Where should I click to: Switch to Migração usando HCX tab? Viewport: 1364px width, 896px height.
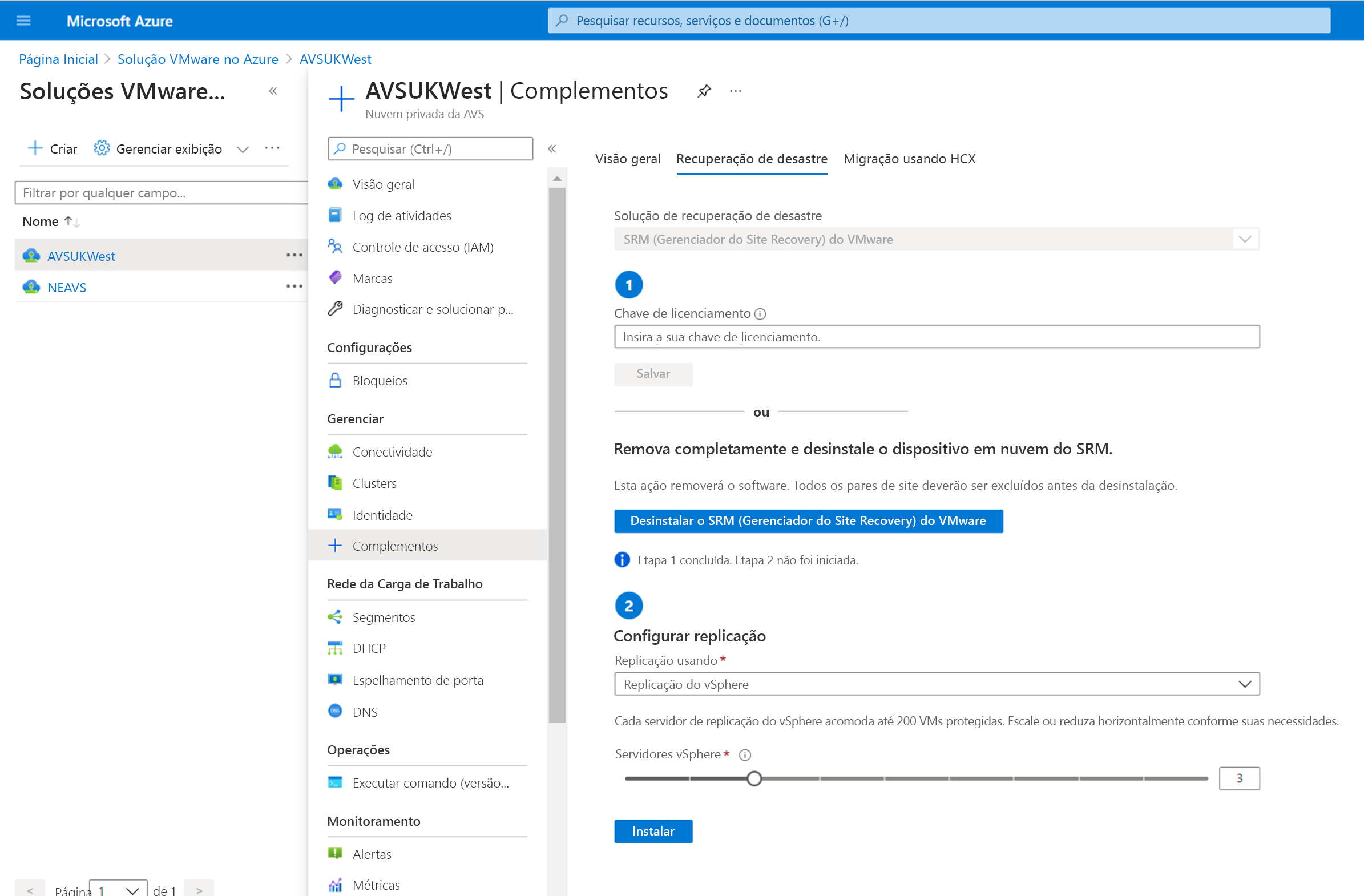[x=909, y=158]
